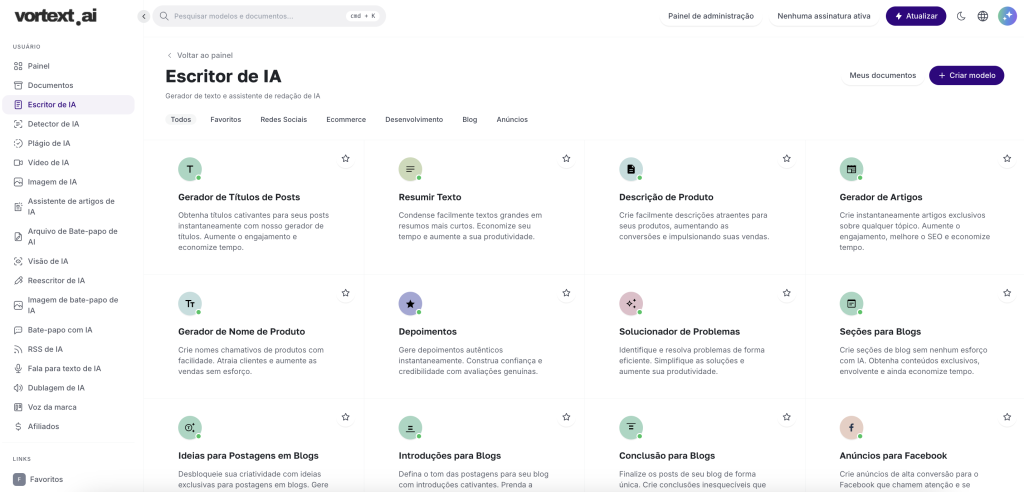Open Arquivo de Bate-papo de AI
This screenshot has width=1024, height=492.
(x=68, y=236)
